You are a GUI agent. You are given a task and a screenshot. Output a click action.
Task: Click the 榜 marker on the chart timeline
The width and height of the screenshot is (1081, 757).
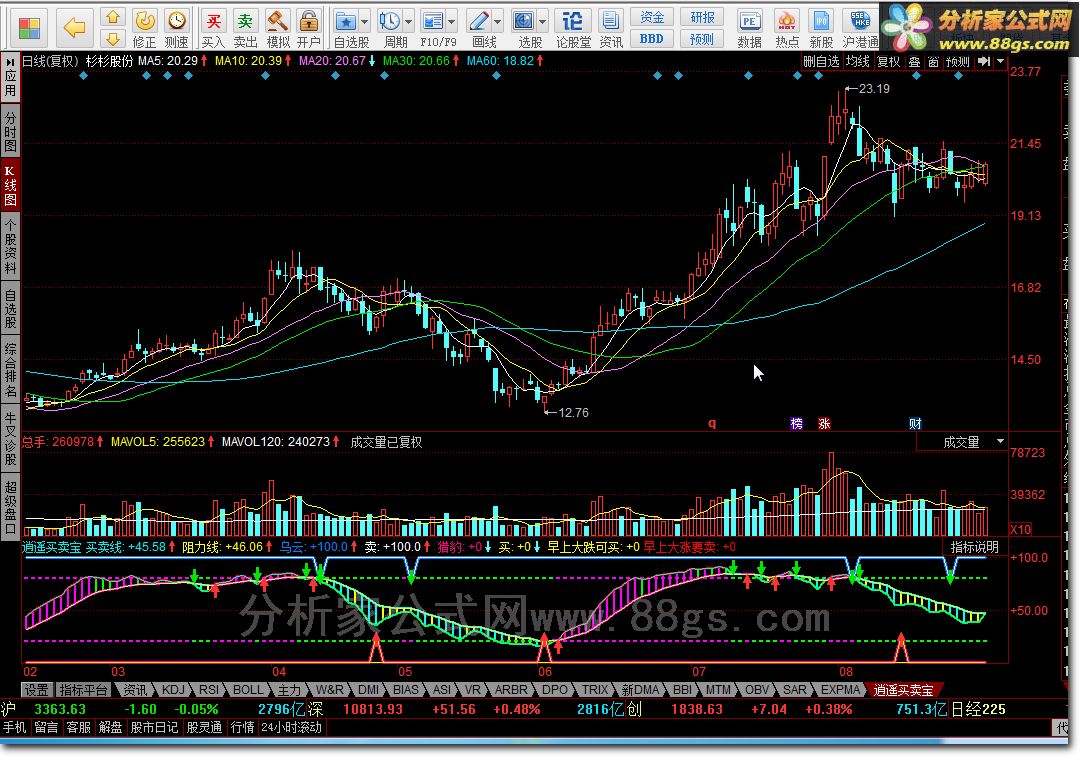tap(796, 423)
